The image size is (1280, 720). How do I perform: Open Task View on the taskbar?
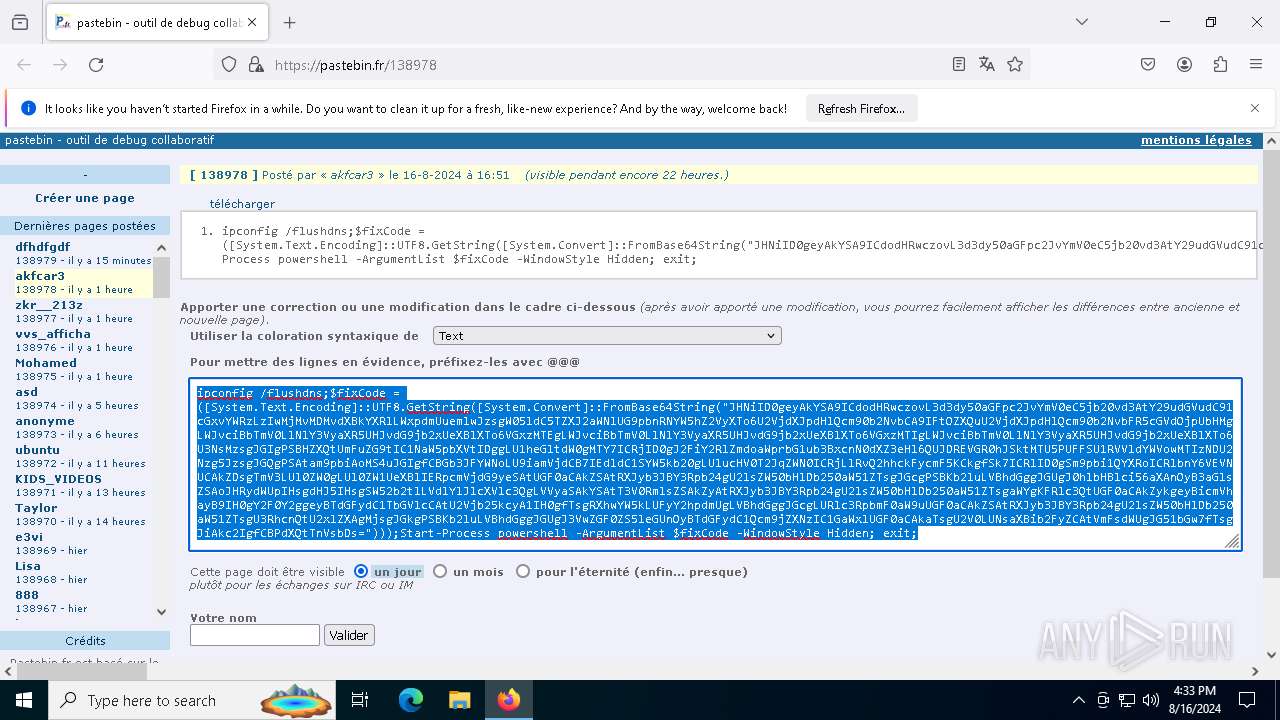[361, 700]
